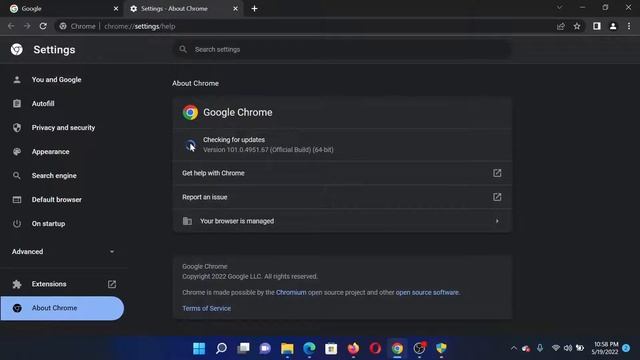Launch Microsoft Edge from taskbar
640x360 pixels.
coord(309,348)
